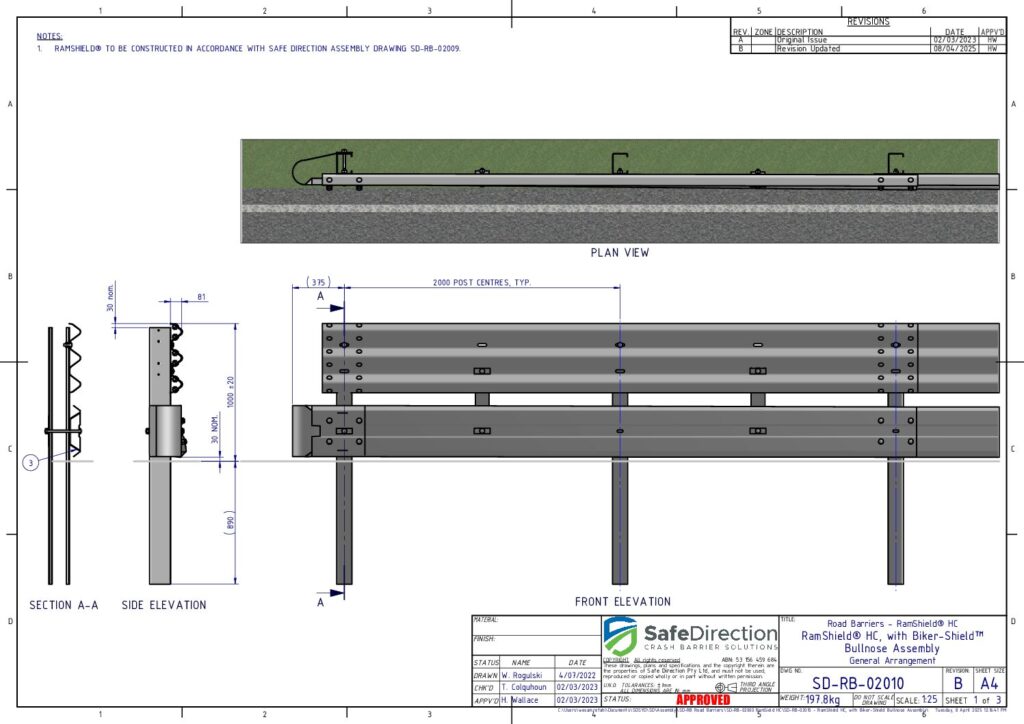Click the Safe Direction shield logo
Viewport: 1024px width, 724px height.
(620, 637)
